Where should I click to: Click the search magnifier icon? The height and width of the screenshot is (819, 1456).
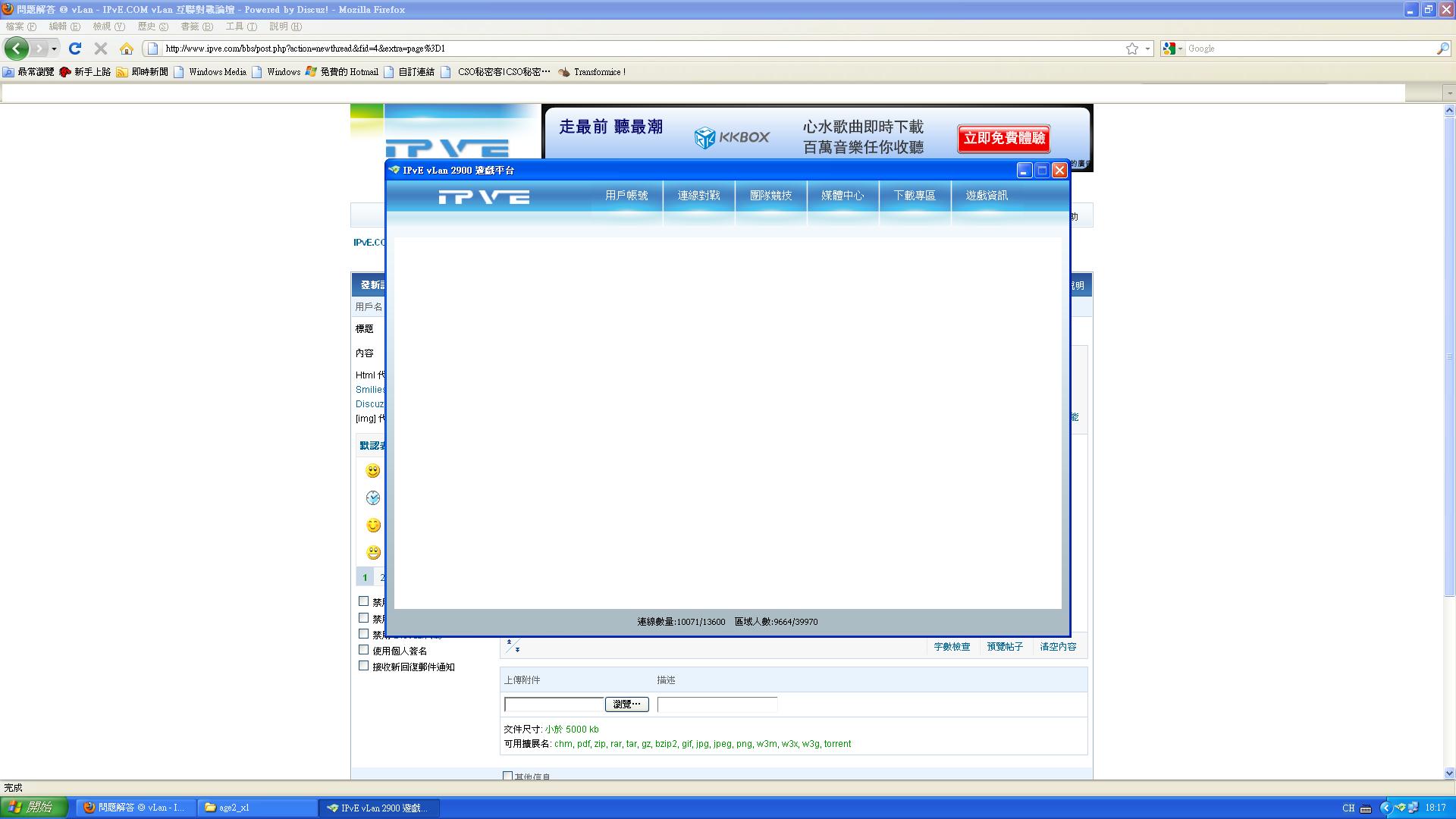tap(1442, 49)
